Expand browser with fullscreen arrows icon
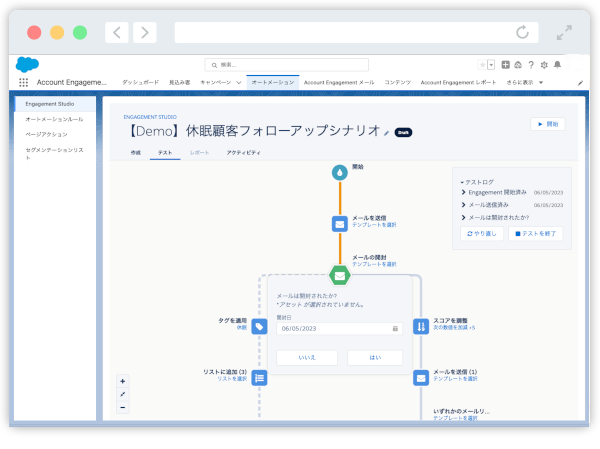Viewport: 600px width, 449px height. (x=564, y=33)
